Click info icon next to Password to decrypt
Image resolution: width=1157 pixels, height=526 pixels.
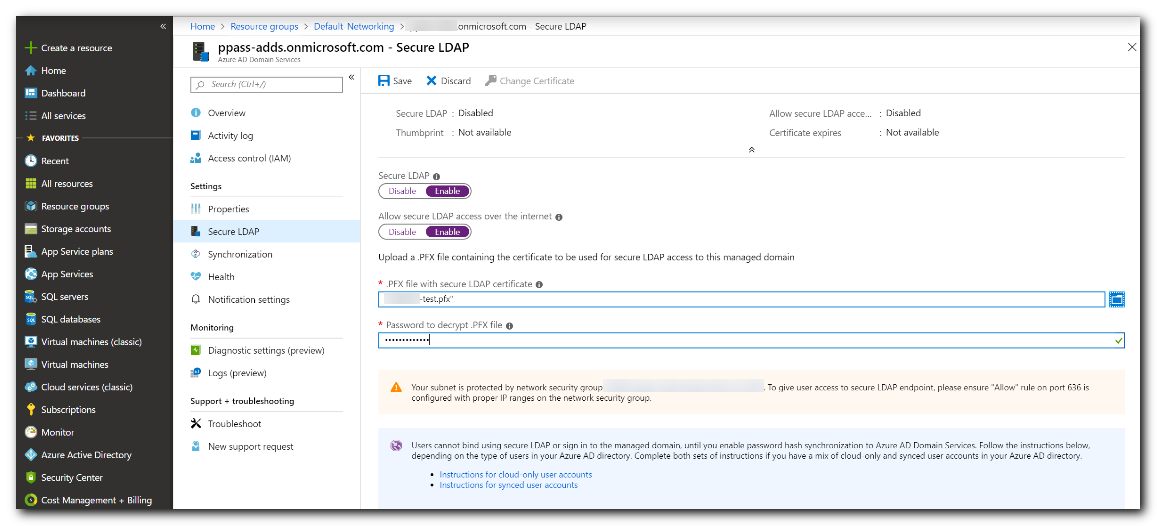coord(510,325)
